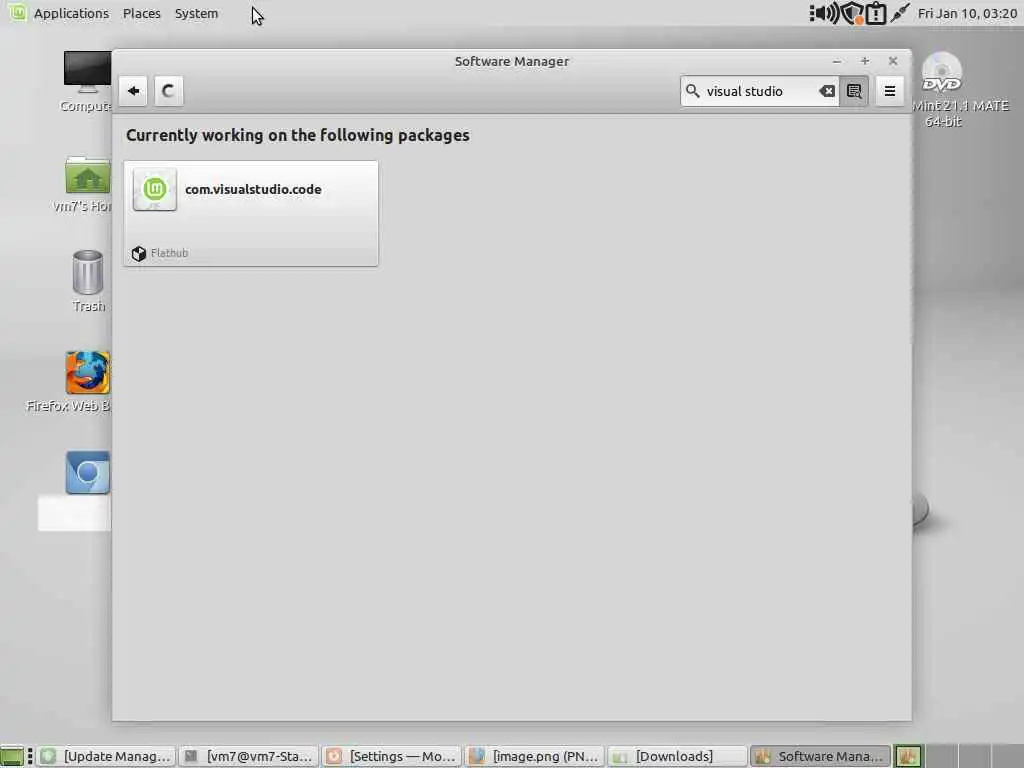Click the show desktop button in taskbar

tap(12, 756)
